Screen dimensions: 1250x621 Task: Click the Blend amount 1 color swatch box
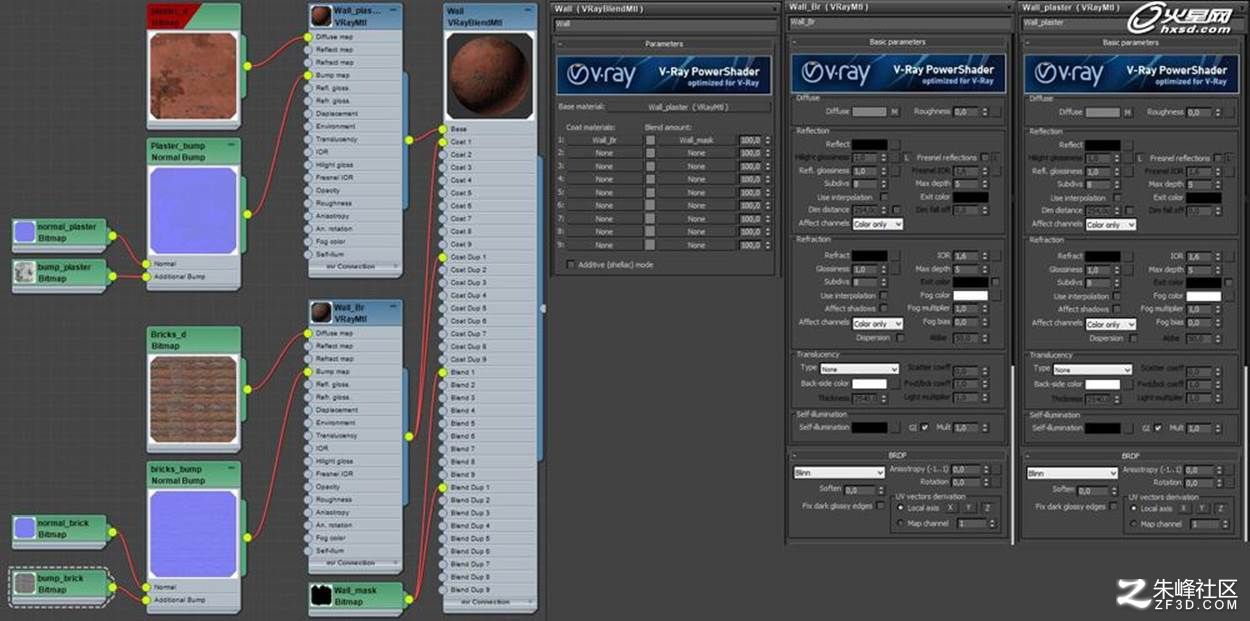point(650,140)
